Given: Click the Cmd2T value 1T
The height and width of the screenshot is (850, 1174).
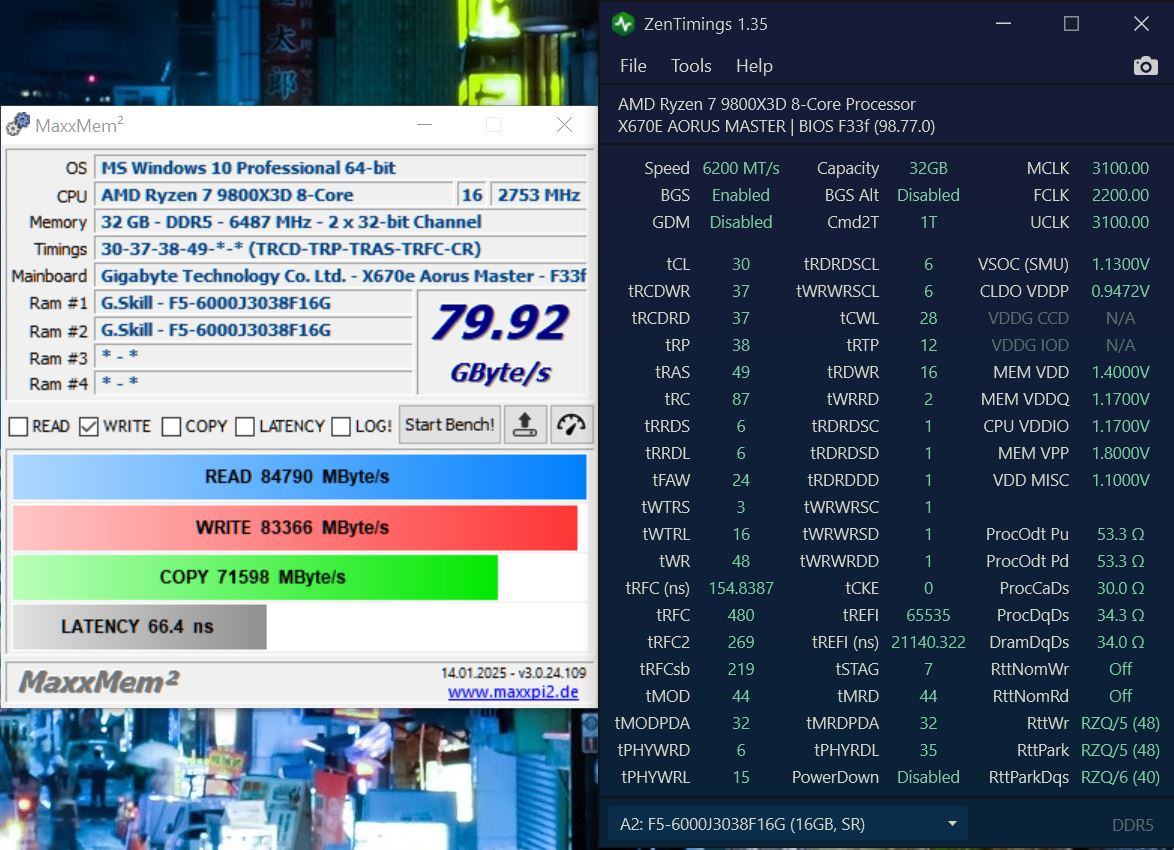Looking at the screenshot, I should (928, 222).
